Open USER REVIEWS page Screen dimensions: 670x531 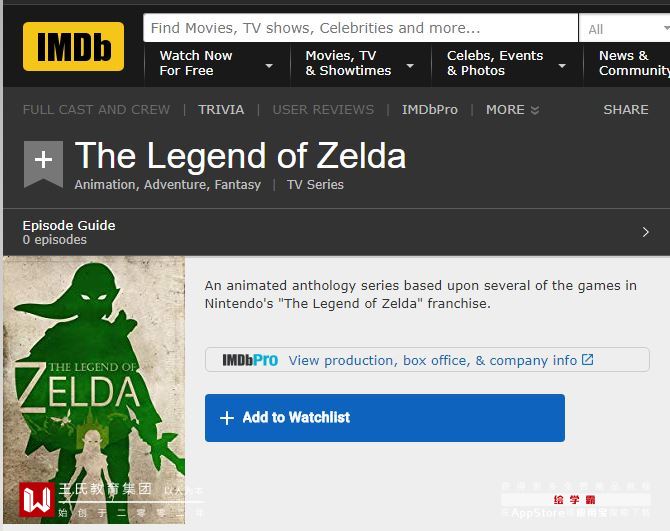coord(323,109)
